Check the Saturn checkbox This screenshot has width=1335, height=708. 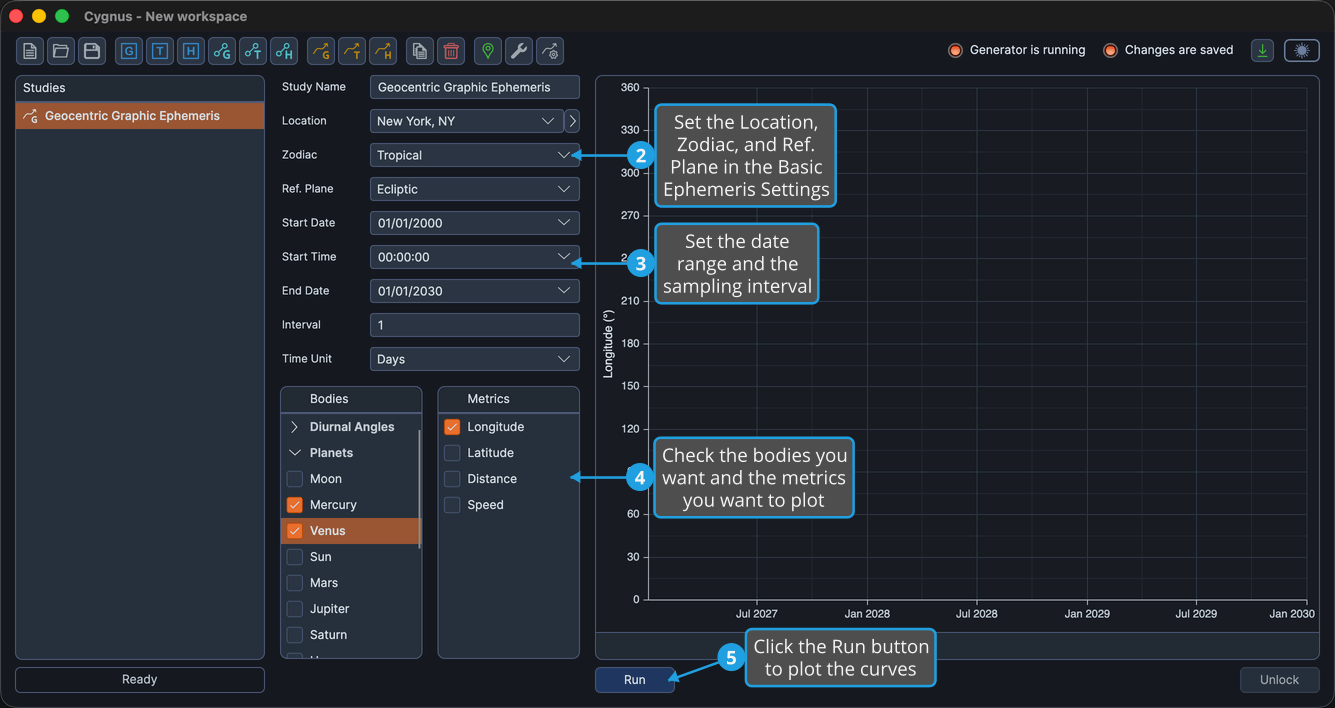click(x=295, y=635)
